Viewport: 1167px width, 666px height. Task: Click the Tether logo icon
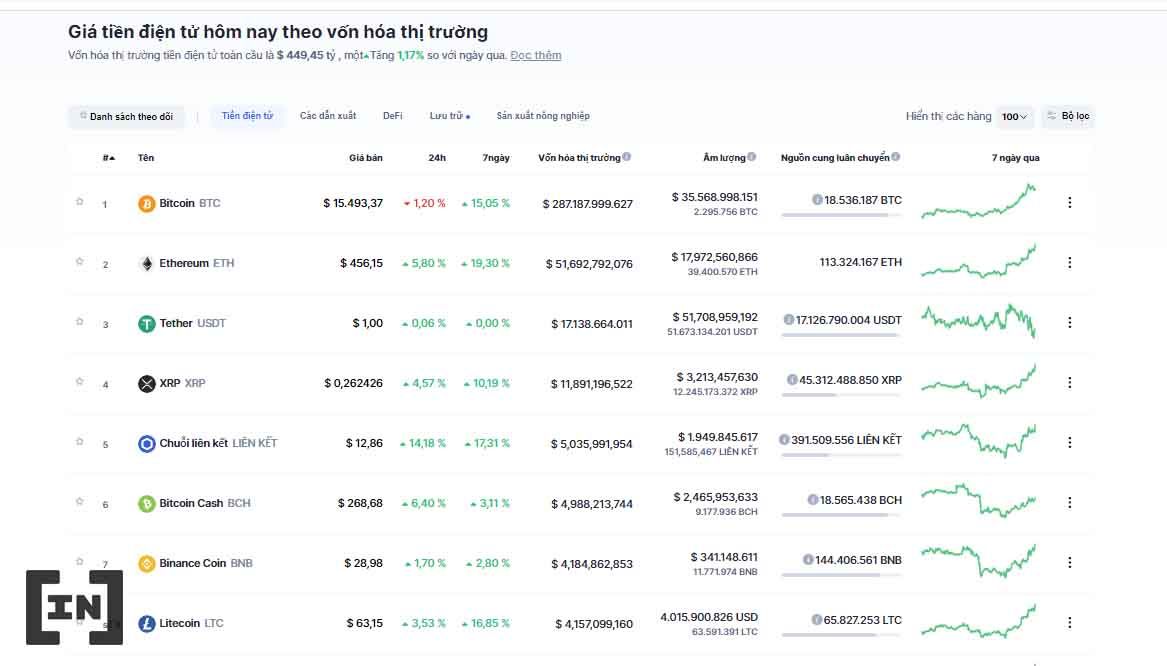pyautogui.click(x=147, y=324)
